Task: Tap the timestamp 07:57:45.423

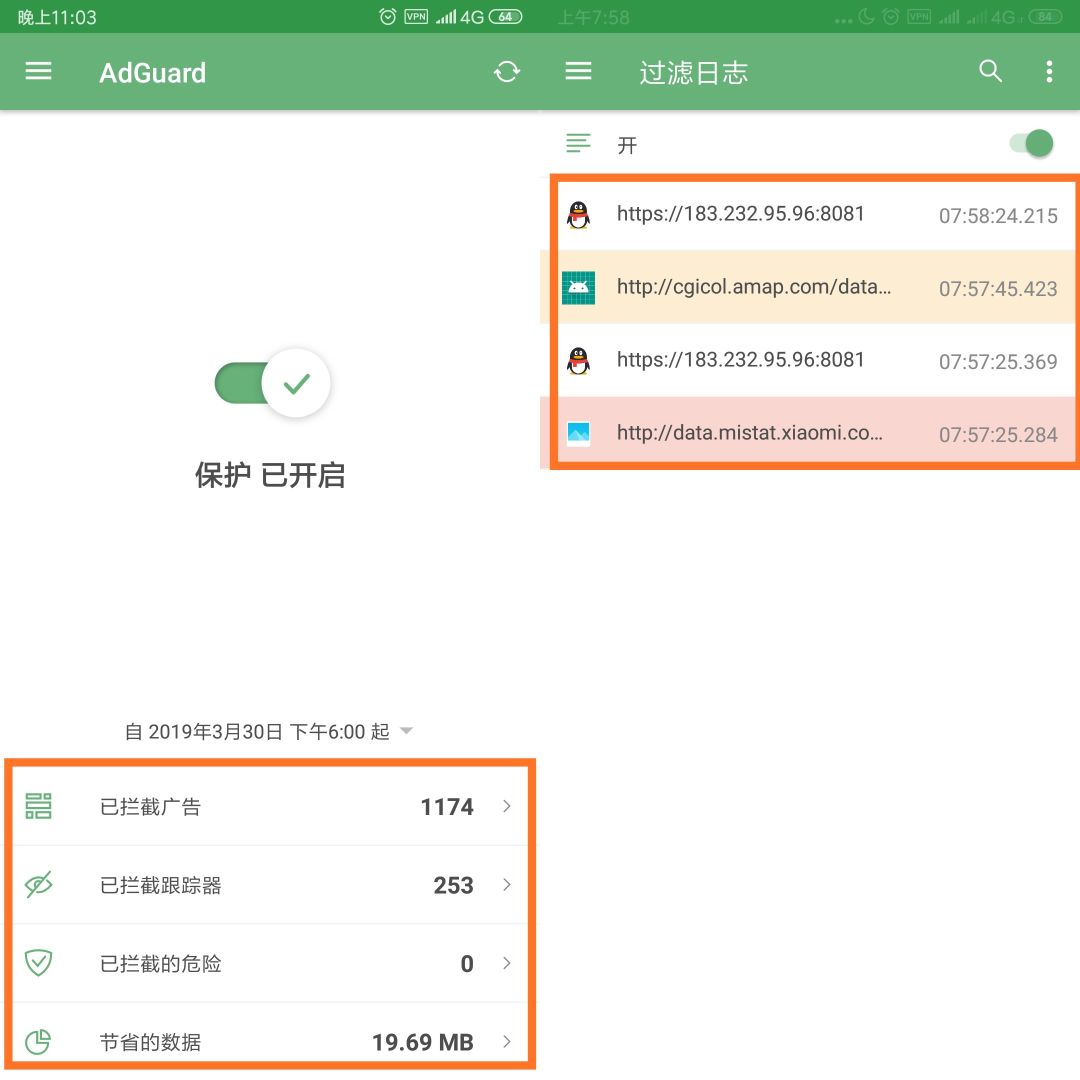Action: tap(998, 289)
